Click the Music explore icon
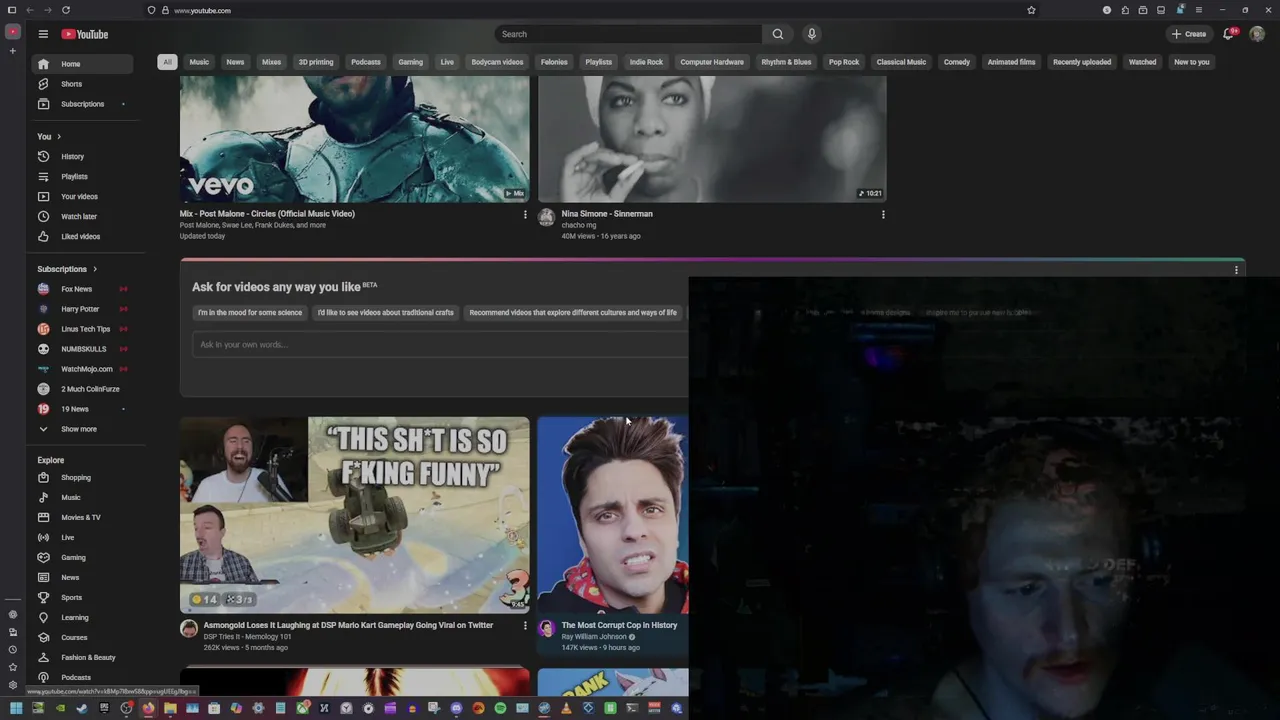 (43, 498)
